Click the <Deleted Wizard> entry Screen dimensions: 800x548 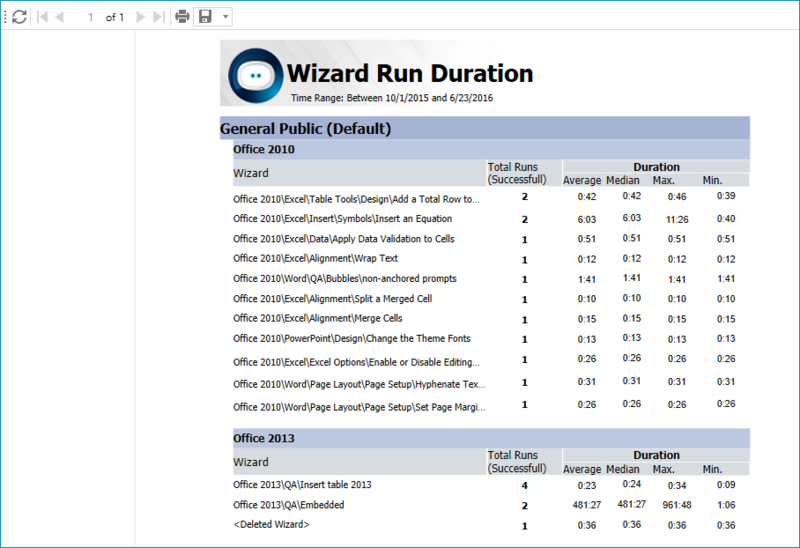click(x=271, y=524)
